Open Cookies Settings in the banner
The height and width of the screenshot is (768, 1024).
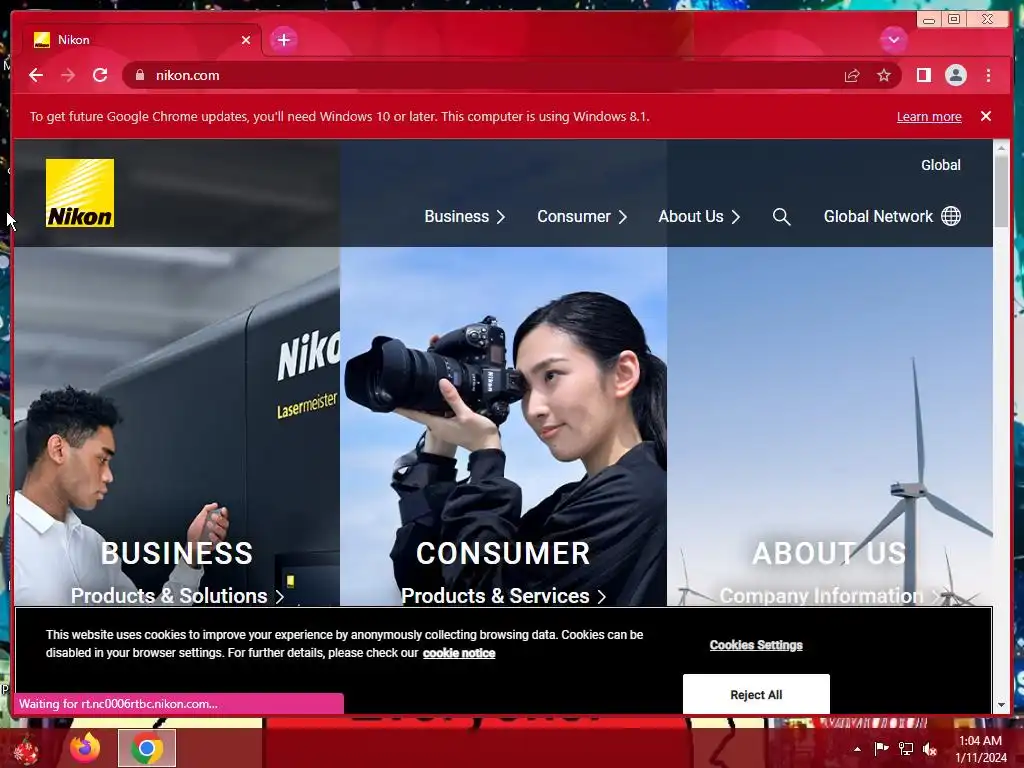[756, 645]
